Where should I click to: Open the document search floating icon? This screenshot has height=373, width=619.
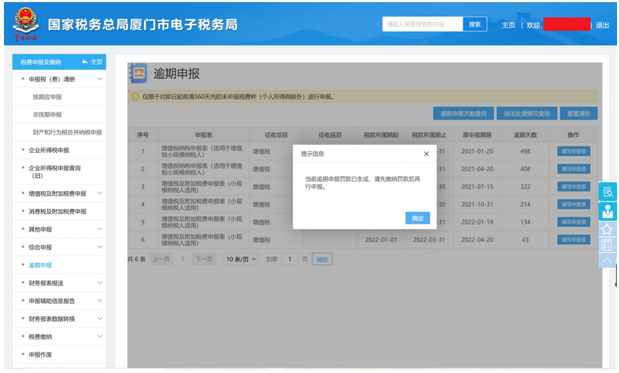click(x=608, y=192)
